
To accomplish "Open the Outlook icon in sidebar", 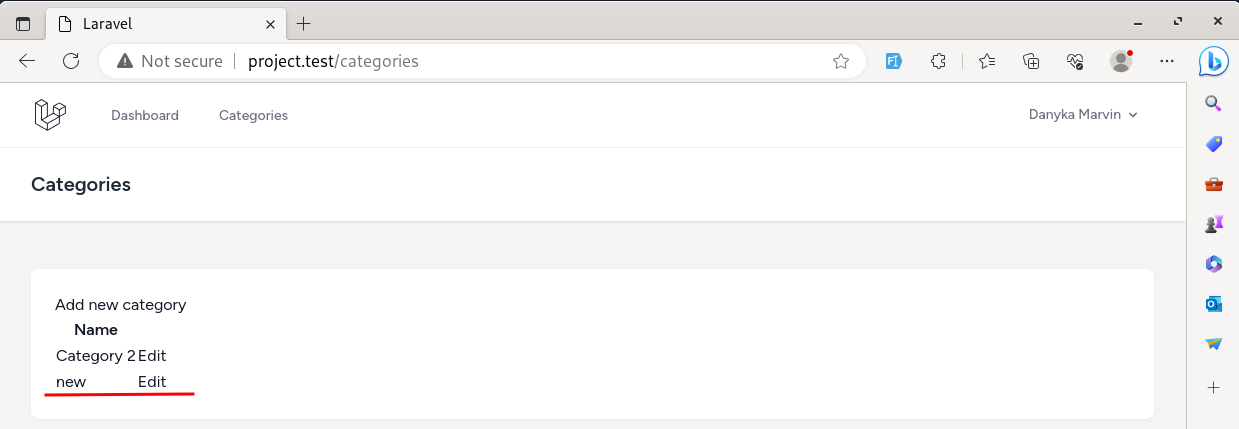I will coord(1213,304).
